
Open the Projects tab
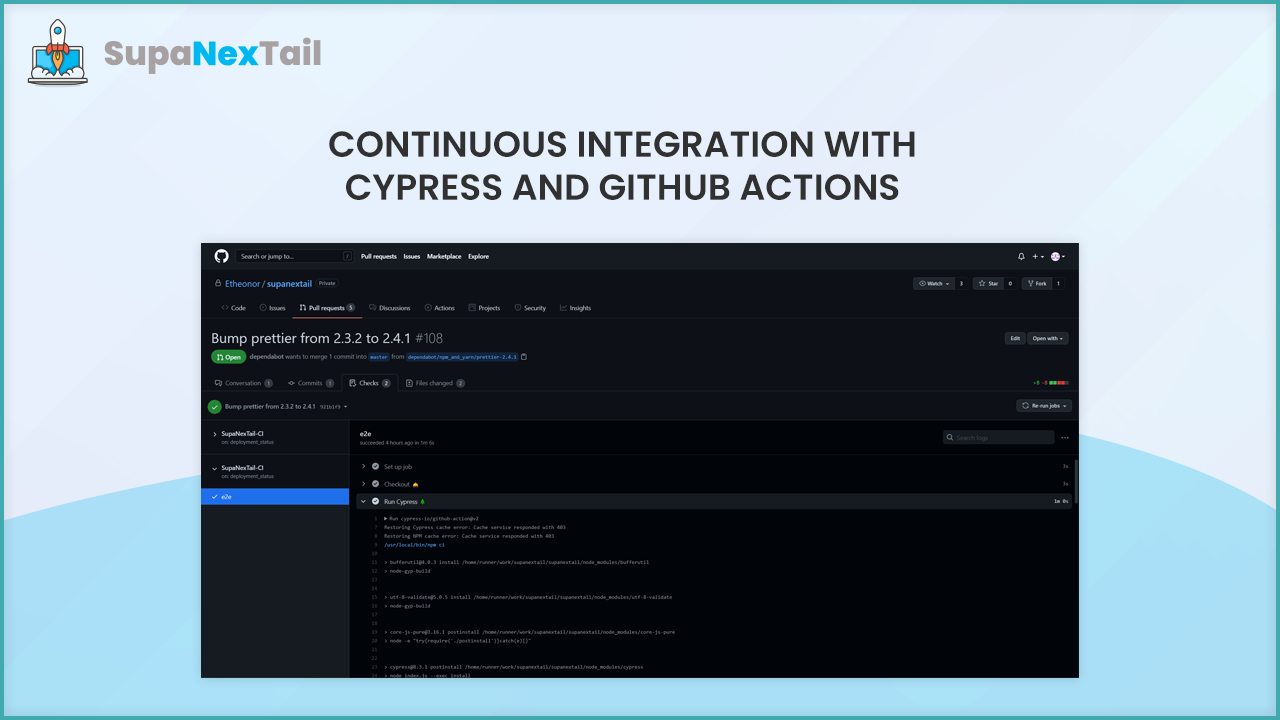pos(484,308)
